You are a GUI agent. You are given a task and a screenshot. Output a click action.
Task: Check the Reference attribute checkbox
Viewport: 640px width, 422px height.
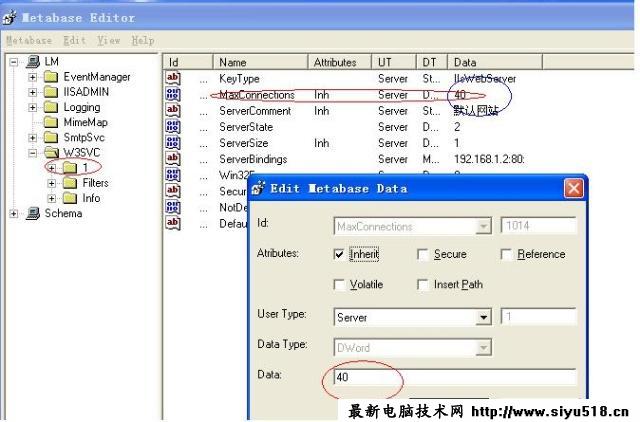(x=507, y=255)
